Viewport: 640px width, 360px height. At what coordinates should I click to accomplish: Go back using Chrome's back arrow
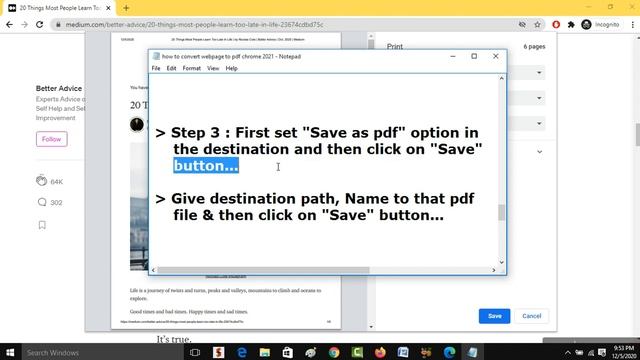[9, 24]
